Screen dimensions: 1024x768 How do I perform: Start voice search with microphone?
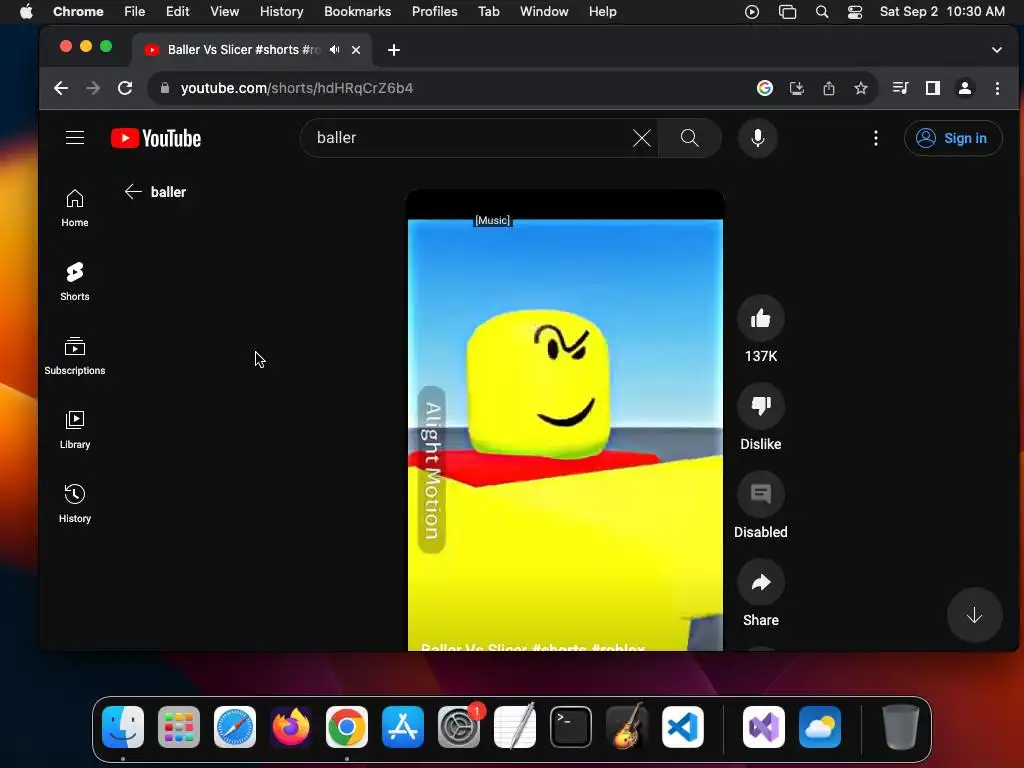758,138
